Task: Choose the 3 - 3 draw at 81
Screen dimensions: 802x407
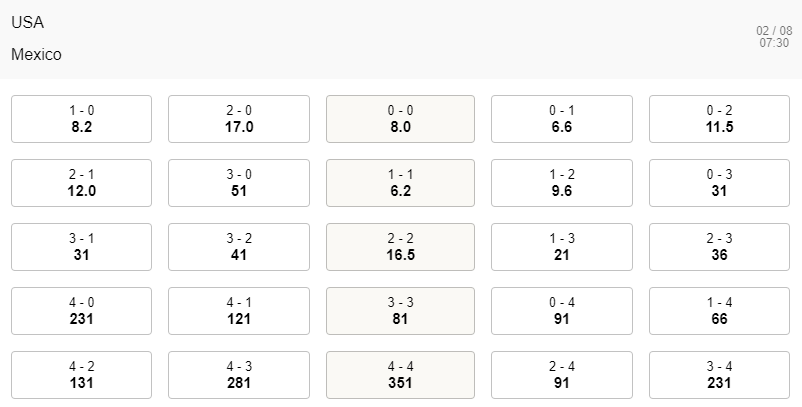Action: click(x=400, y=311)
